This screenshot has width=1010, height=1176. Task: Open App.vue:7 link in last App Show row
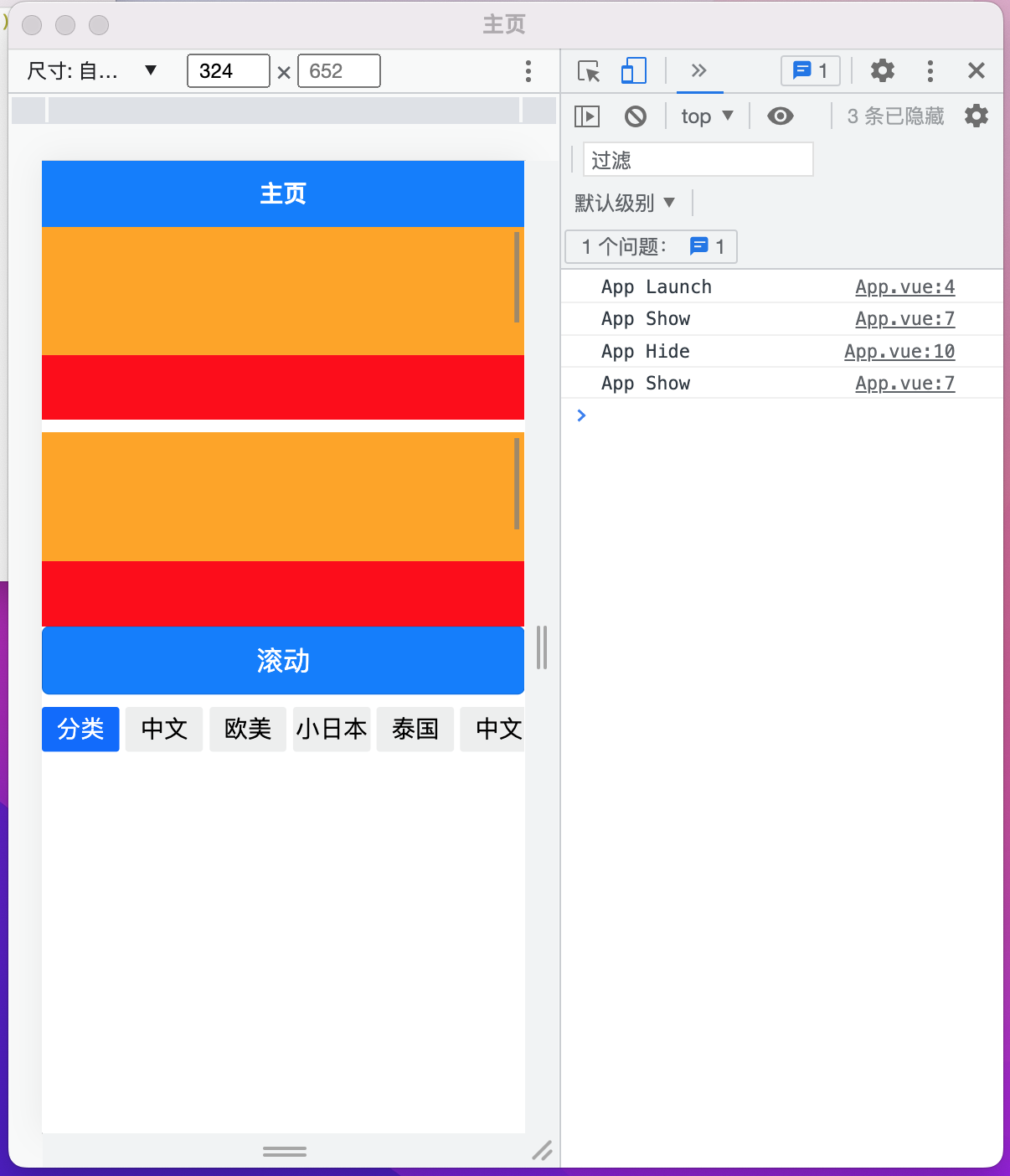point(904,384)
